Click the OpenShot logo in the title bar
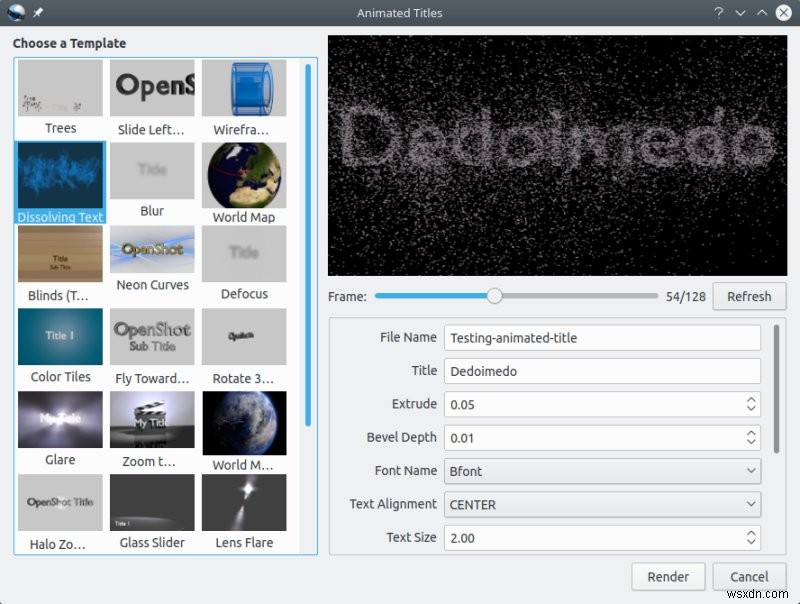Screen dimensions: 800x604 tap(14, 13)
